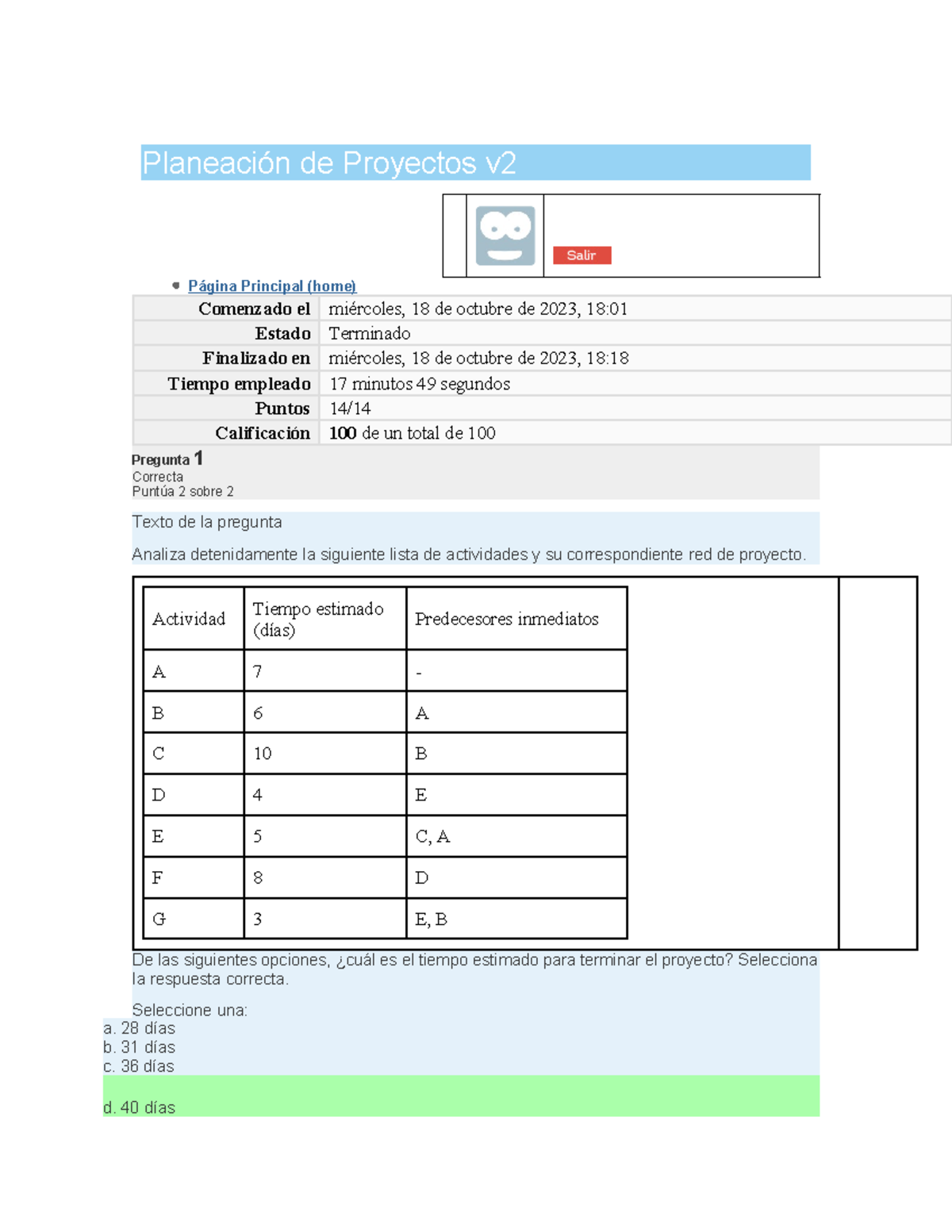Click the 'Texto de la pregunta' label

click(207, 522)
